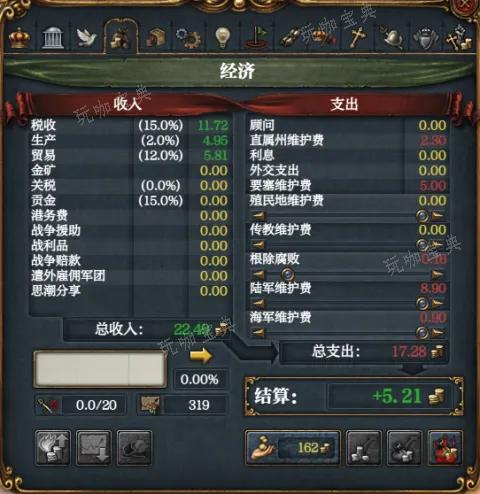Switch to the dove Diplomacy tab
Screen dimensions: 480x494
(x=86, y=37)
